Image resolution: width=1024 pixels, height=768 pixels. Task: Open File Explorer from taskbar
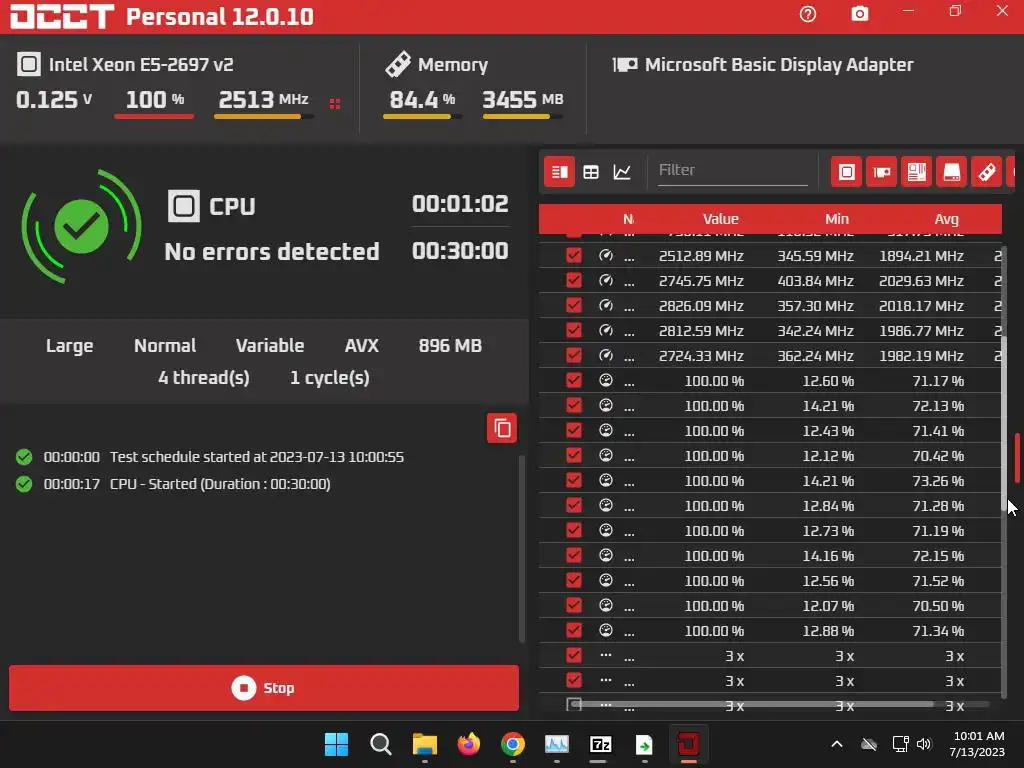[424, 744]
